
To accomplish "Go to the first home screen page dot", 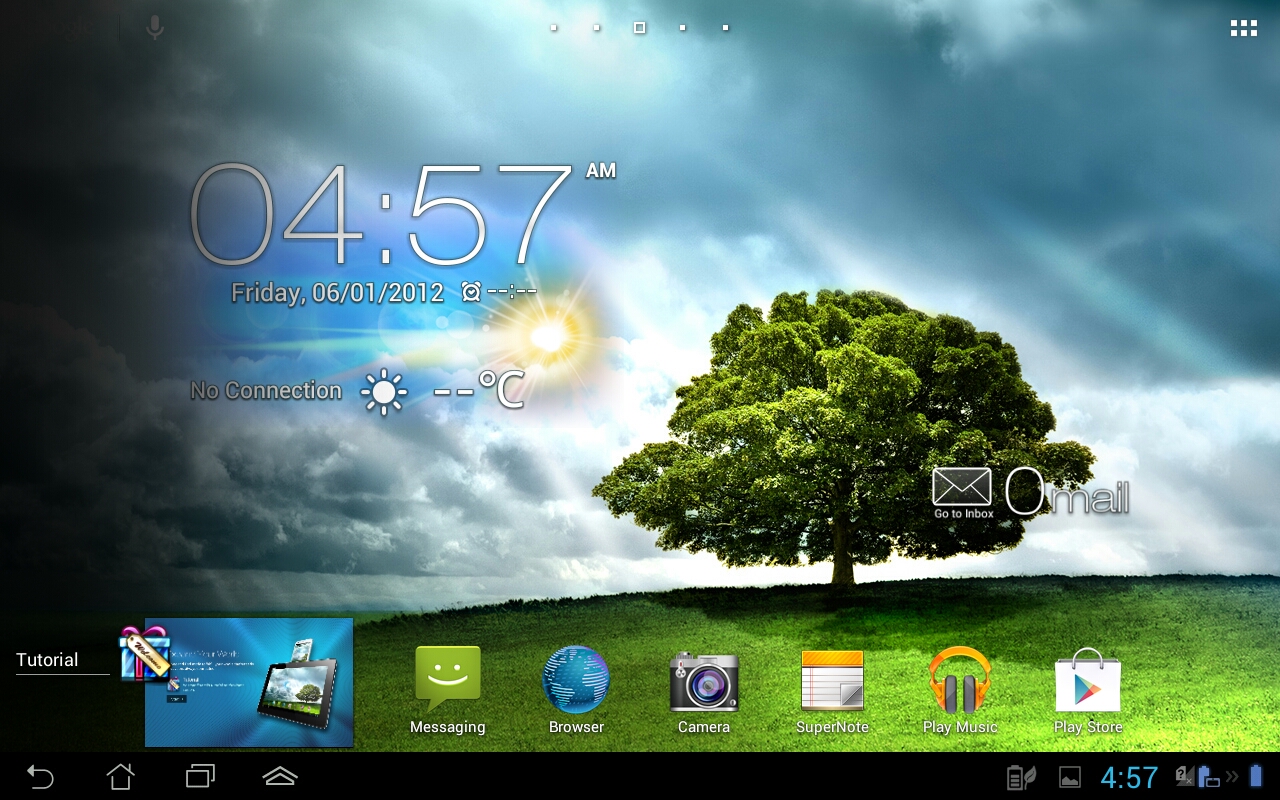I will (x=553, y=28).
